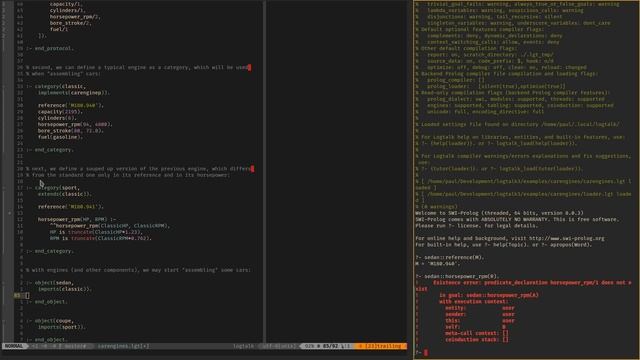Click the line ':- object(sedan,'

(x=51, y=282)
